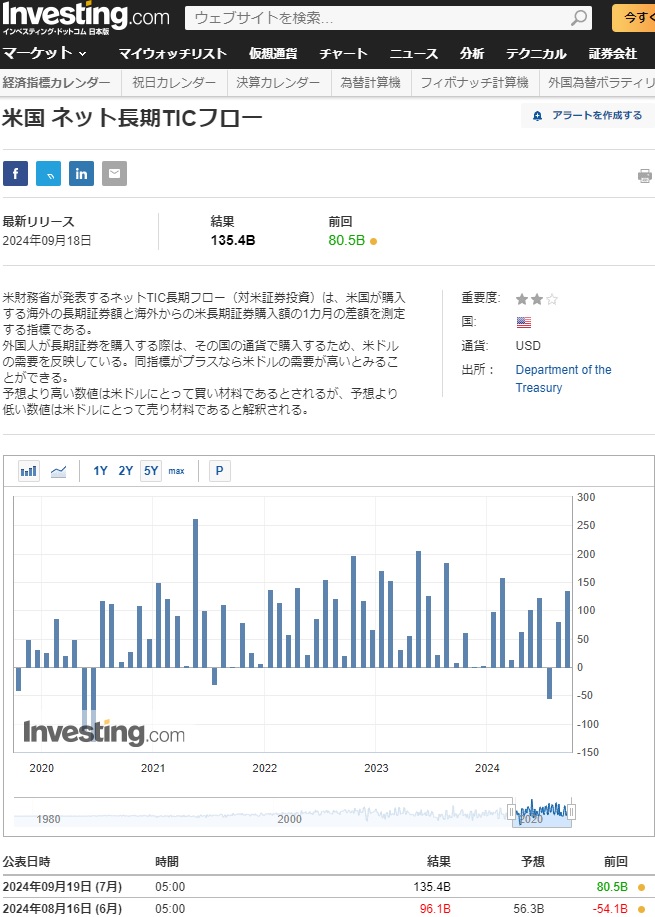Switch chart to bar chart view
Viewport: 655px width, 917px height.
[29, 471]
